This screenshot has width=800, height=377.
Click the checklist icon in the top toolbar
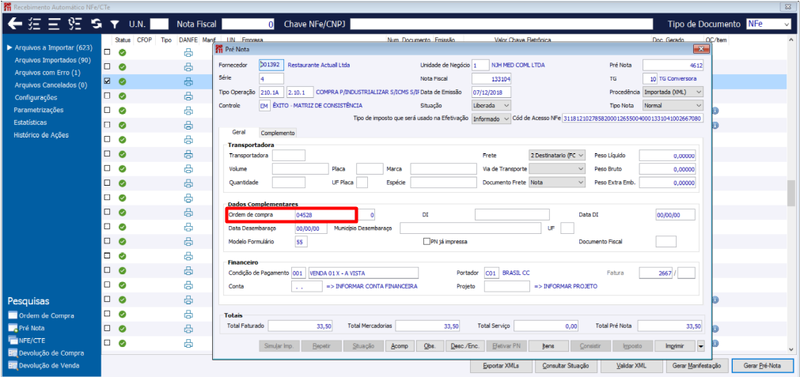pyautogui.click(x=35, y=23)
